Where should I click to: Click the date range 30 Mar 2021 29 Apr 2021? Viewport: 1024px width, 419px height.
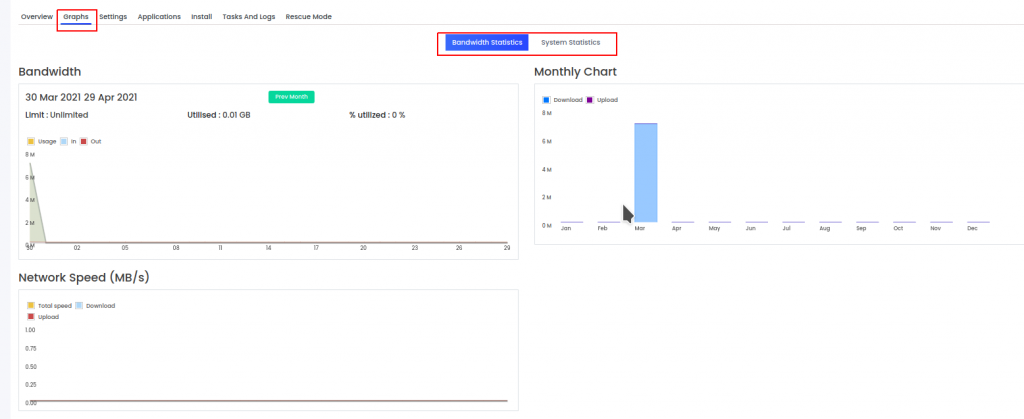(81, 97)
